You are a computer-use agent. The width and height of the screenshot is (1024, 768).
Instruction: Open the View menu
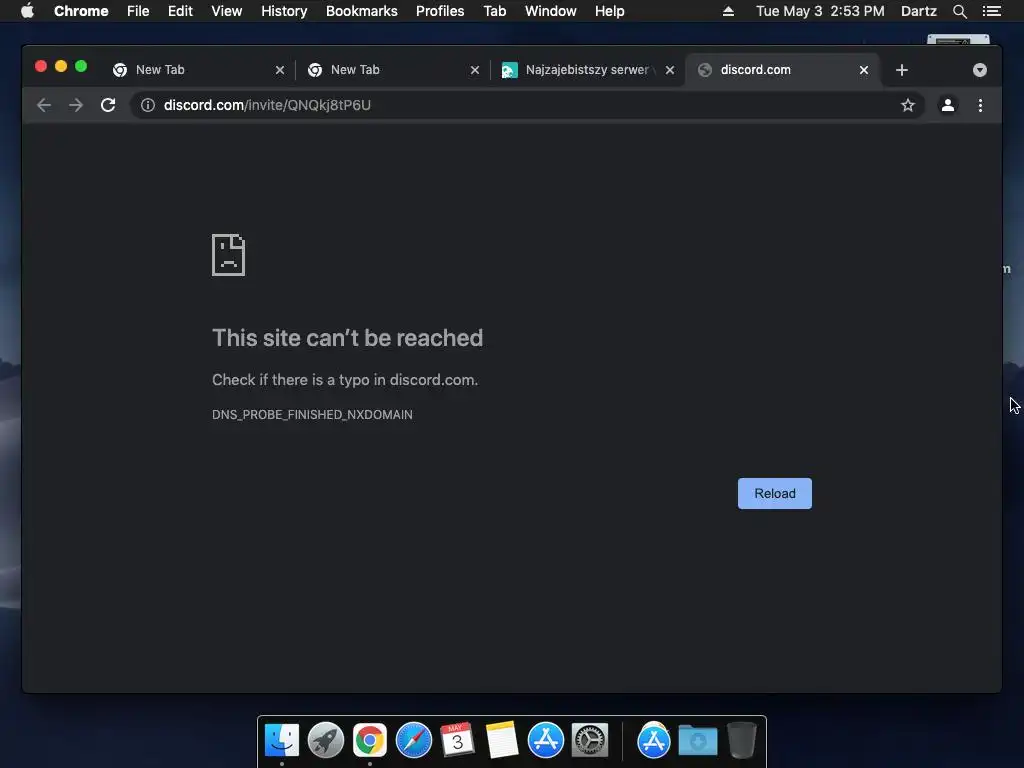227,11
